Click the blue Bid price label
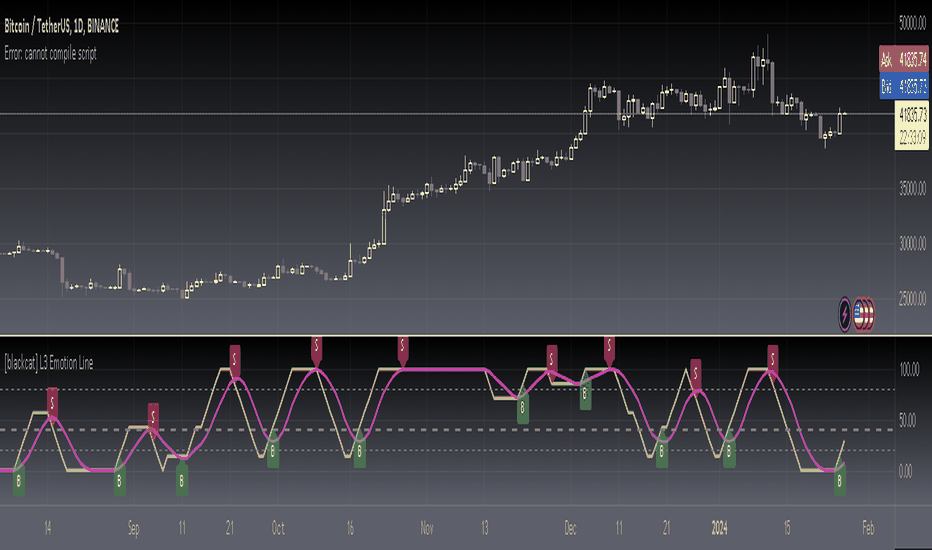Image resolution: width=932 pixels, height=550 pixels. click(903, 86)
